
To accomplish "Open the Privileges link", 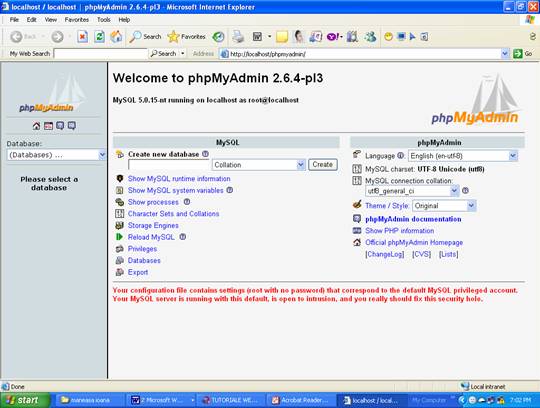I will [x=142, y=249].
